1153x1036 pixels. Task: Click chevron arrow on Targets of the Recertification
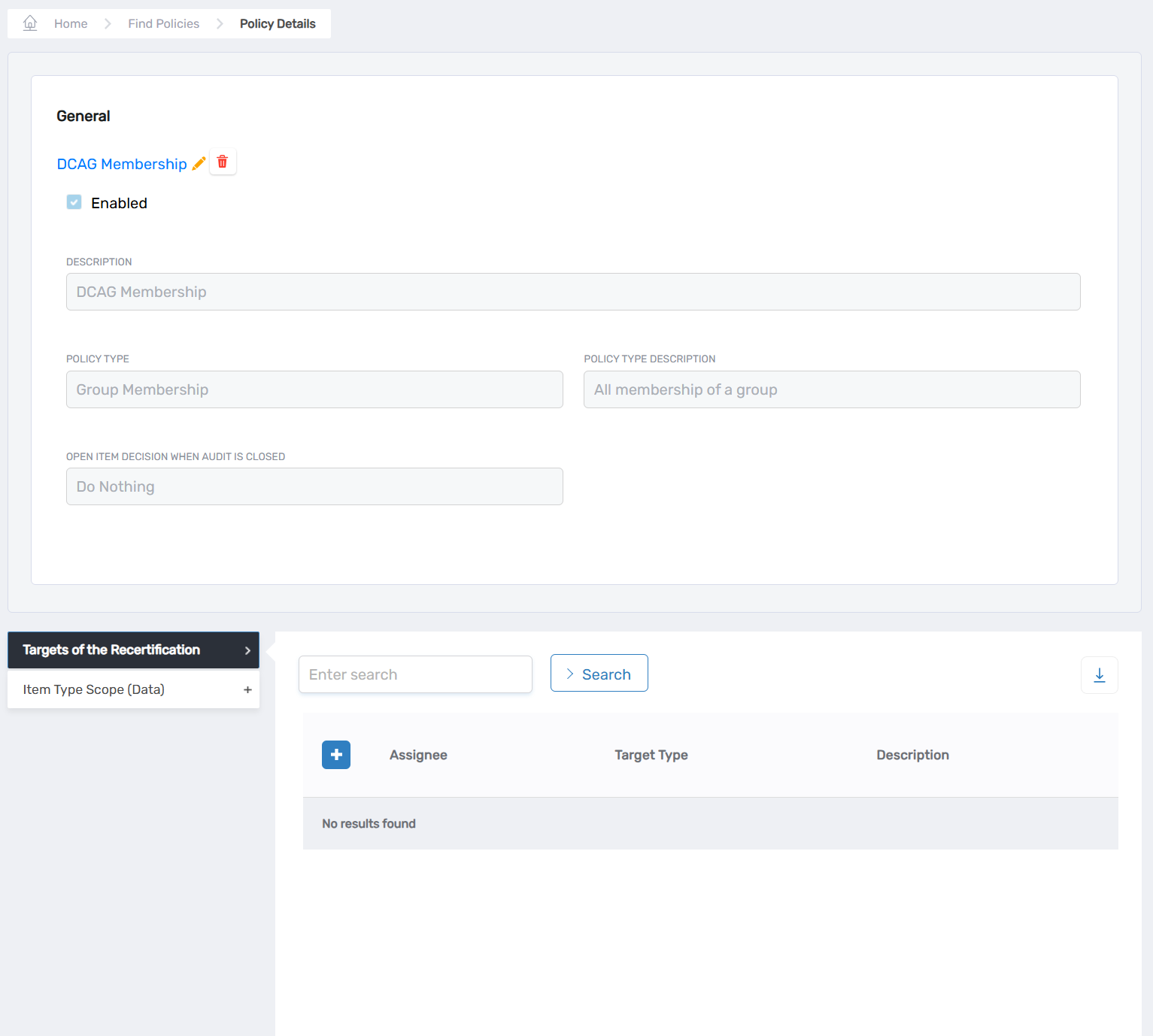(247, 650)
